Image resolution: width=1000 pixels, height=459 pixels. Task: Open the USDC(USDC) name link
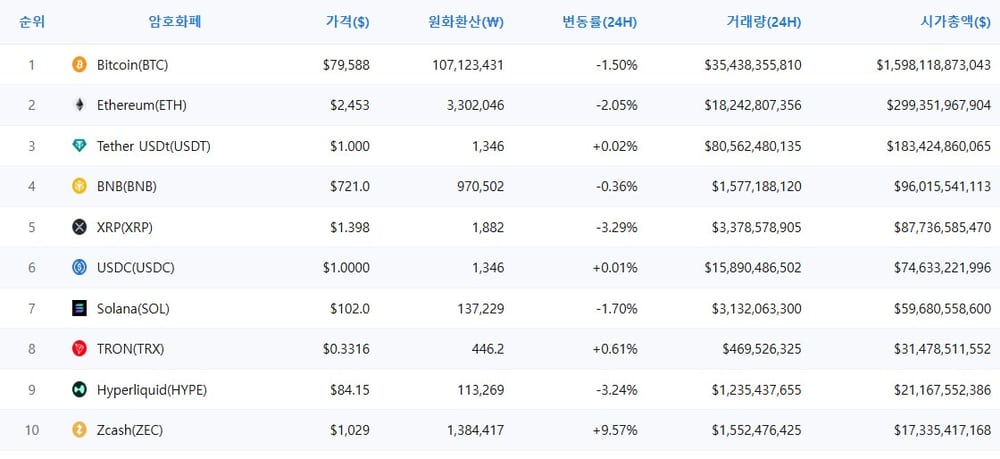(x=136, y=268)
